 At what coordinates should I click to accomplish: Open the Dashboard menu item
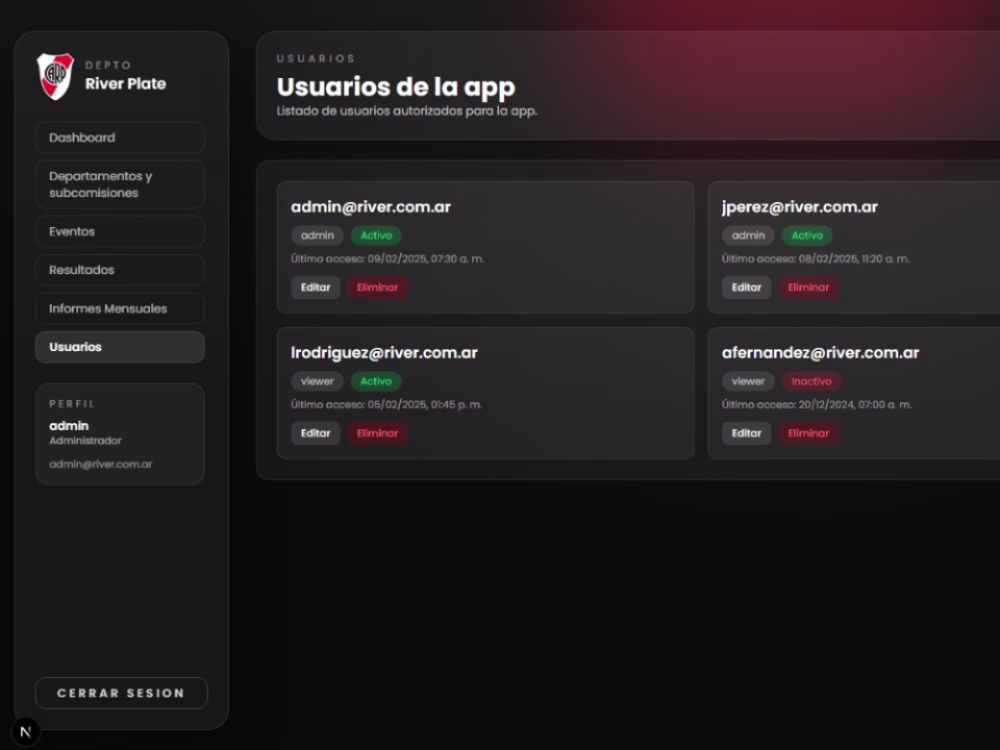point(120,138)
